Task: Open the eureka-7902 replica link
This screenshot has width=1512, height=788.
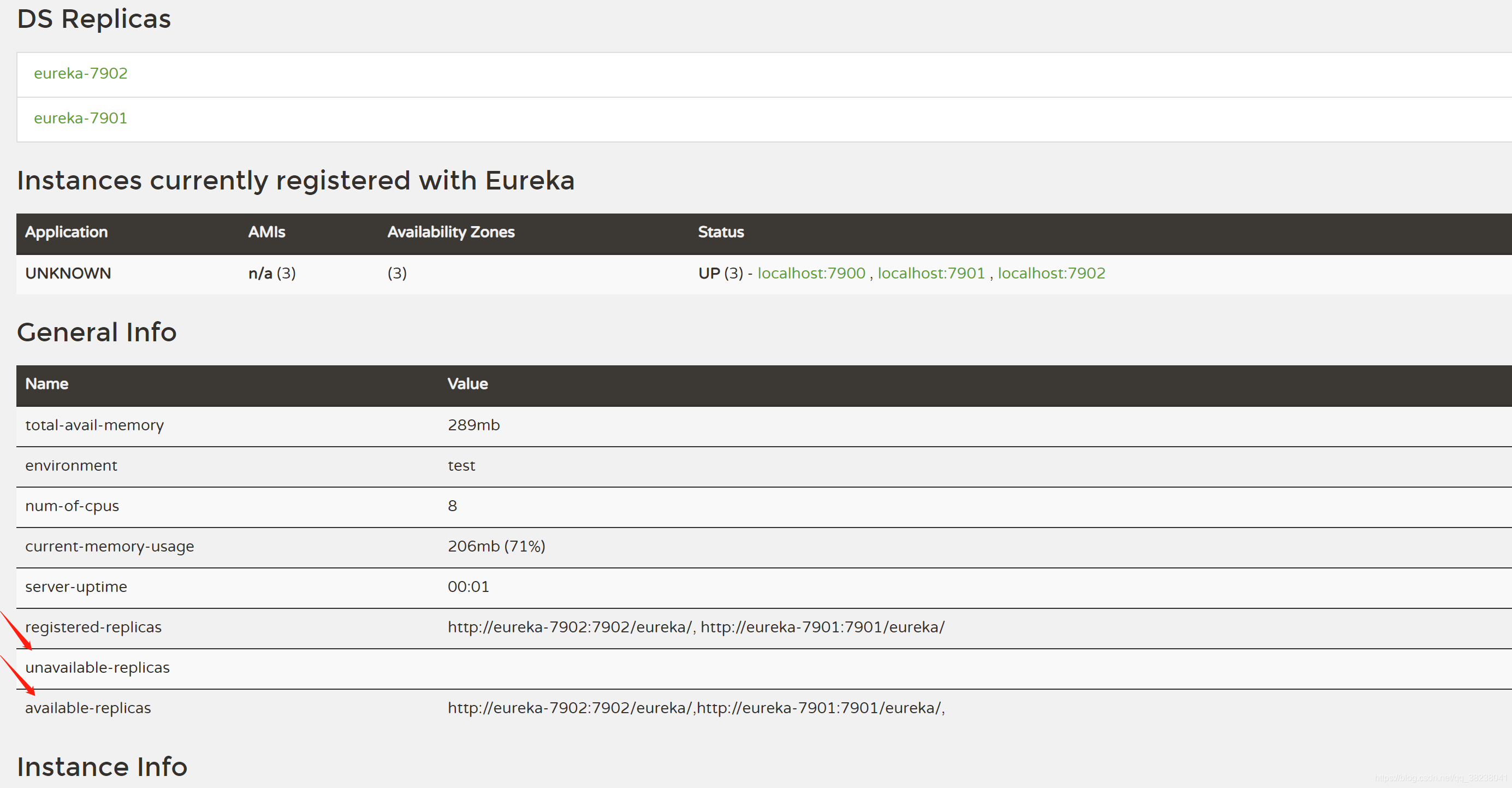Action: pyautogui.click(x=80, y=73)
